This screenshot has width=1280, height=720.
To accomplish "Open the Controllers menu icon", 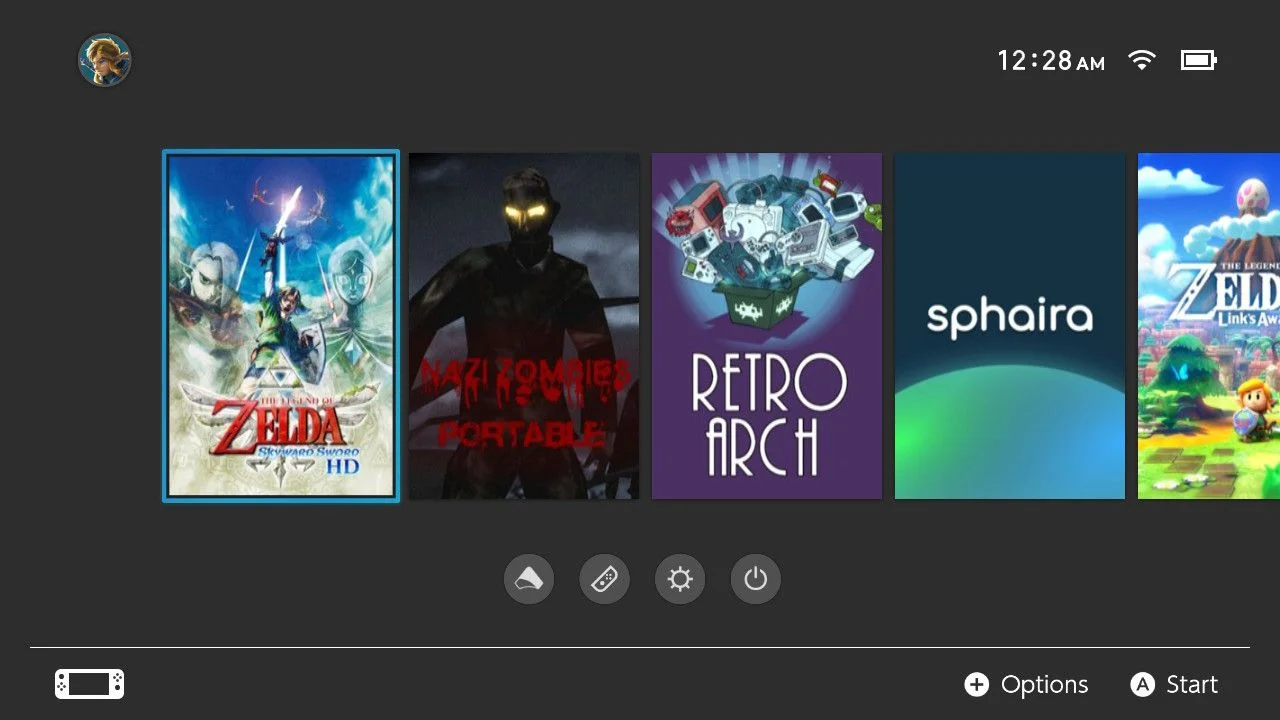I will pos(605,579).
